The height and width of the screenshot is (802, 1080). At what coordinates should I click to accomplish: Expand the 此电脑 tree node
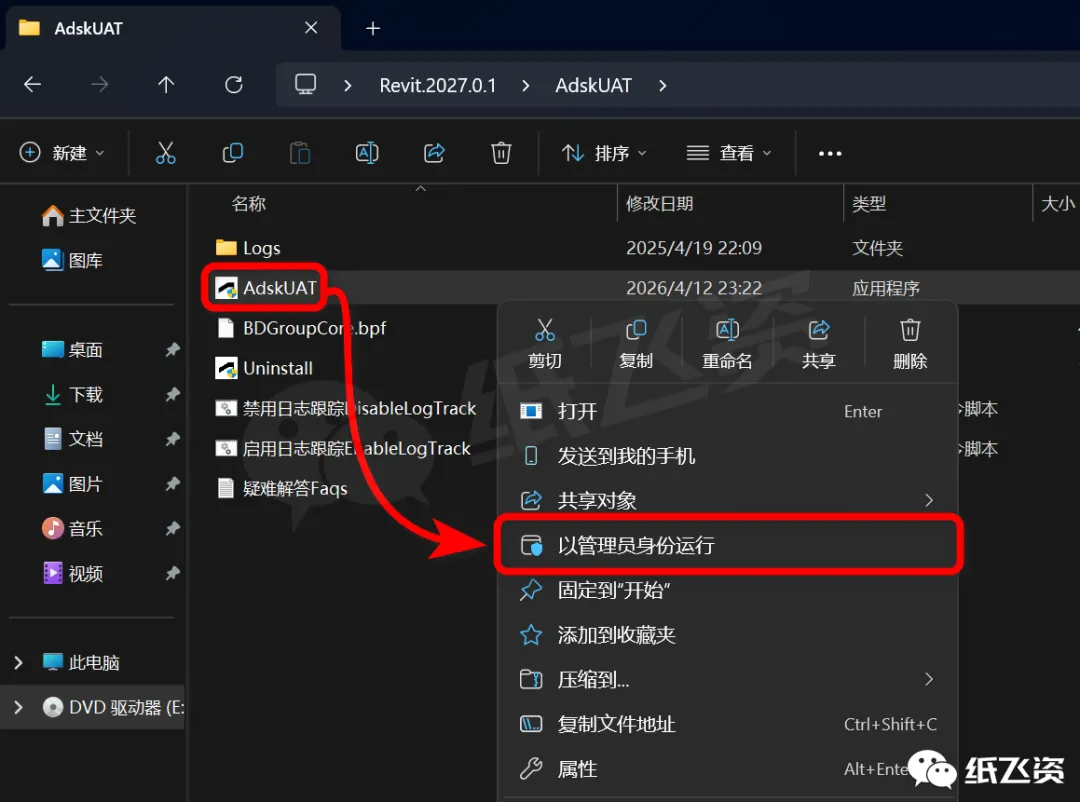(x=19, y=663)
